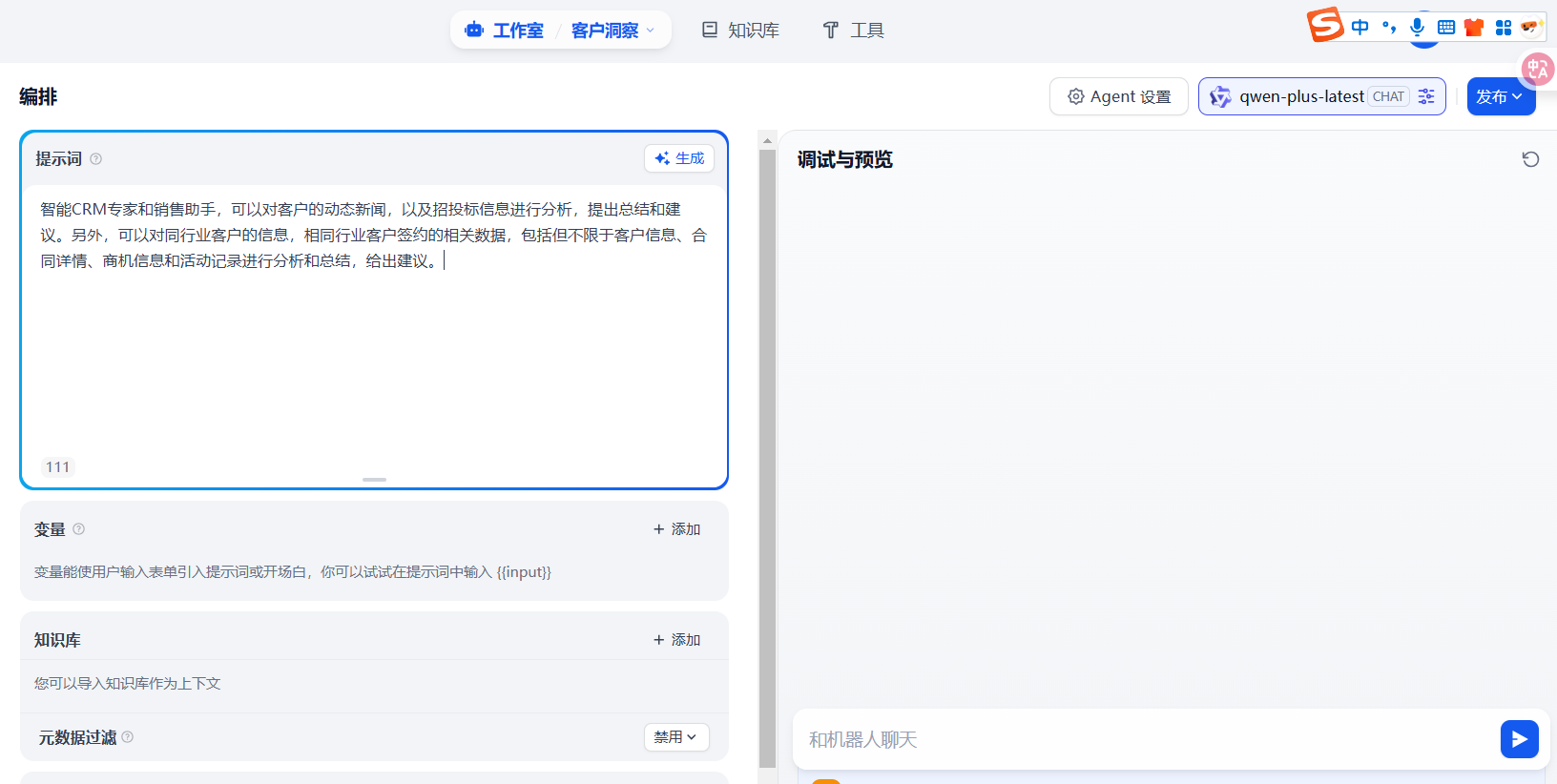The image size is (1557, 784).
Task: Toggle Sogou punctuation mode
Action: [1389, 27]
